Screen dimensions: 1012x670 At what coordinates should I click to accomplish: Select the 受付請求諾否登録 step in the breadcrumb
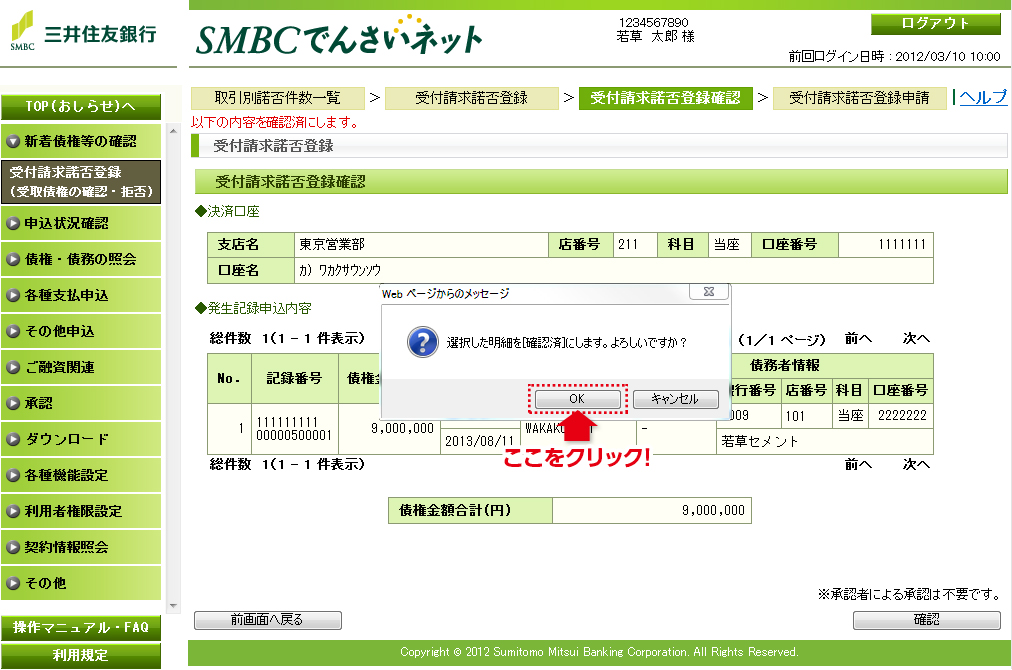pos(471,98)
